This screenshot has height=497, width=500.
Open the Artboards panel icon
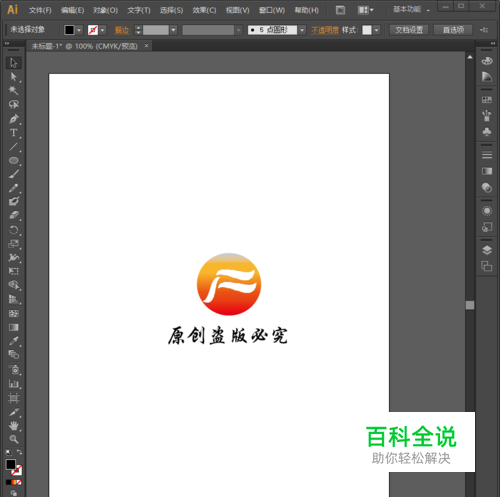487,266
